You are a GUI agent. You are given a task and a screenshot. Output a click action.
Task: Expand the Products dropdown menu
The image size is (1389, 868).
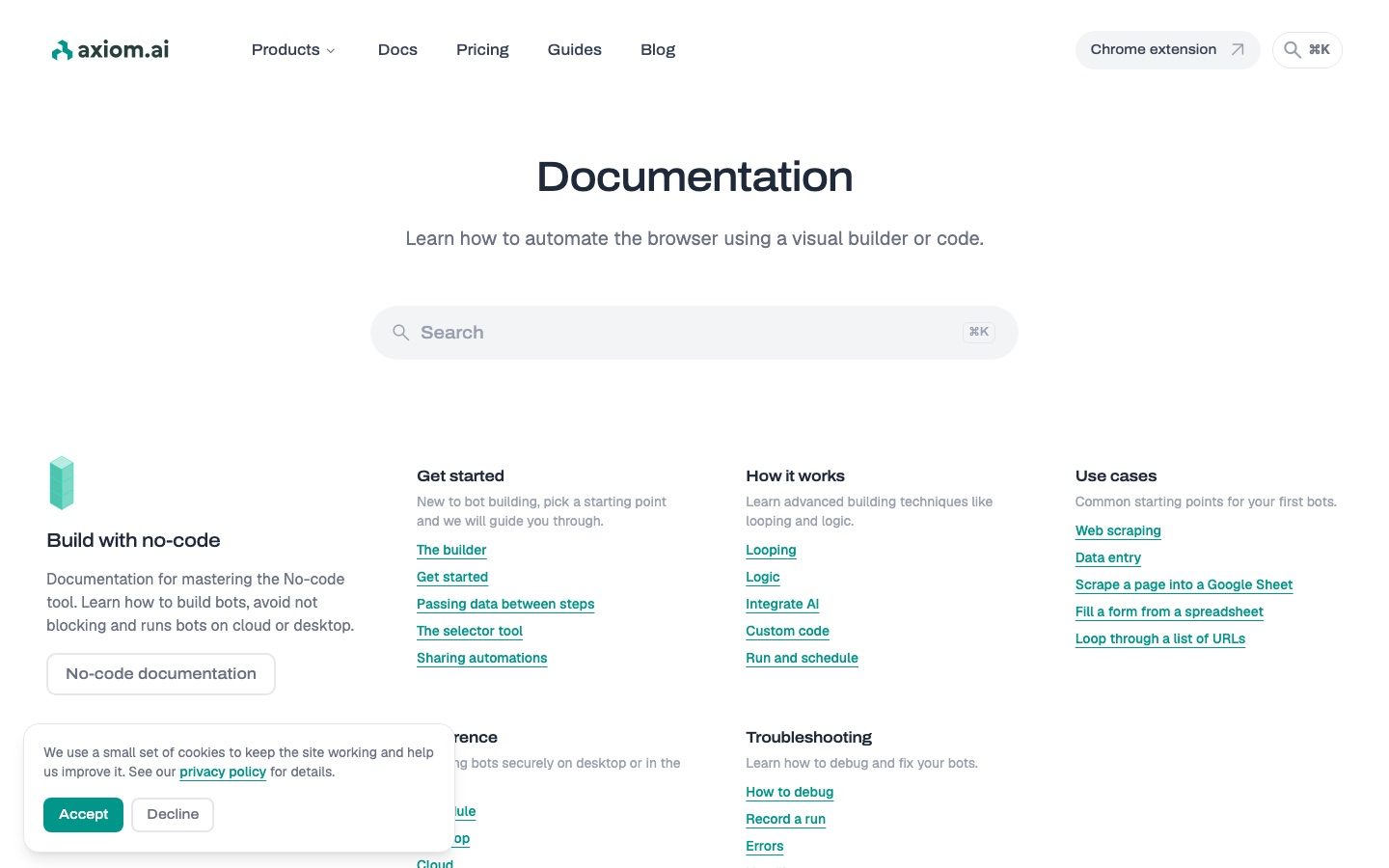293,49
